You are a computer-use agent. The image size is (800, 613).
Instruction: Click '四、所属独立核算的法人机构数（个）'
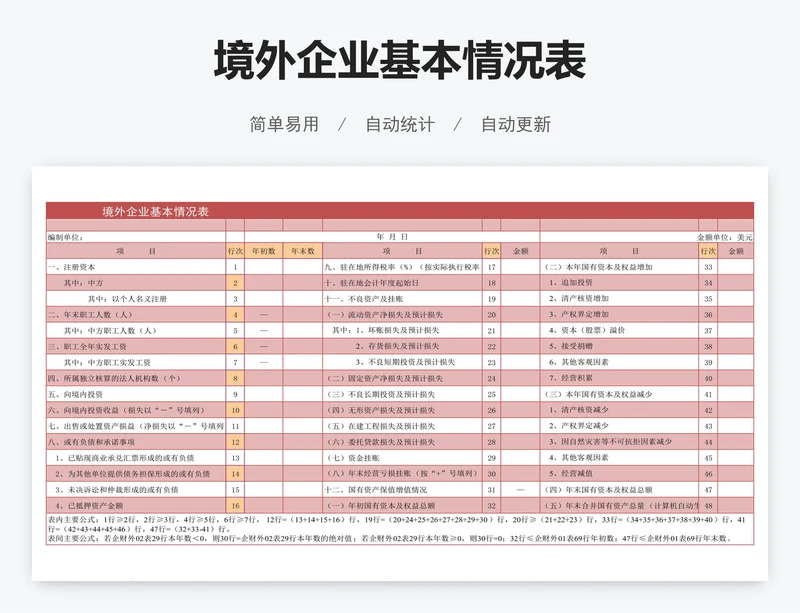[x=136, y=378]
